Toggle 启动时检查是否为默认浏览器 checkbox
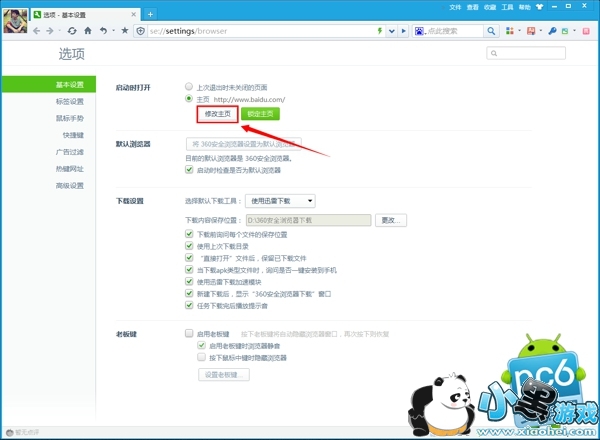Image resolution: width=600 pixels, height=440 pixels. [189, 169]
